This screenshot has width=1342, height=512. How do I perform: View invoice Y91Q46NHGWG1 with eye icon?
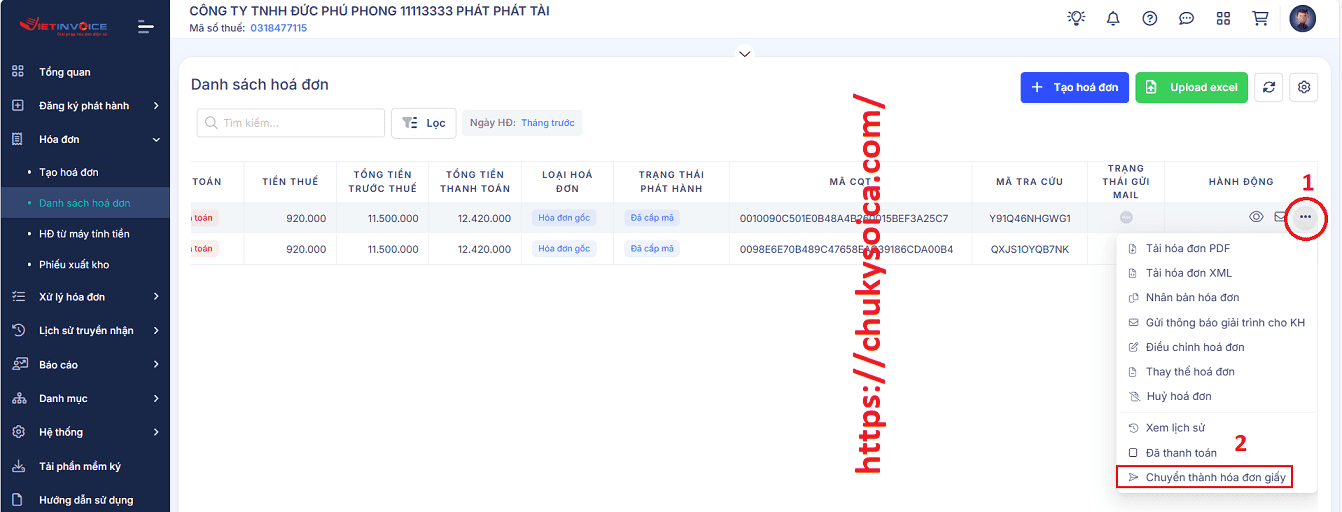coord(1257,217)
